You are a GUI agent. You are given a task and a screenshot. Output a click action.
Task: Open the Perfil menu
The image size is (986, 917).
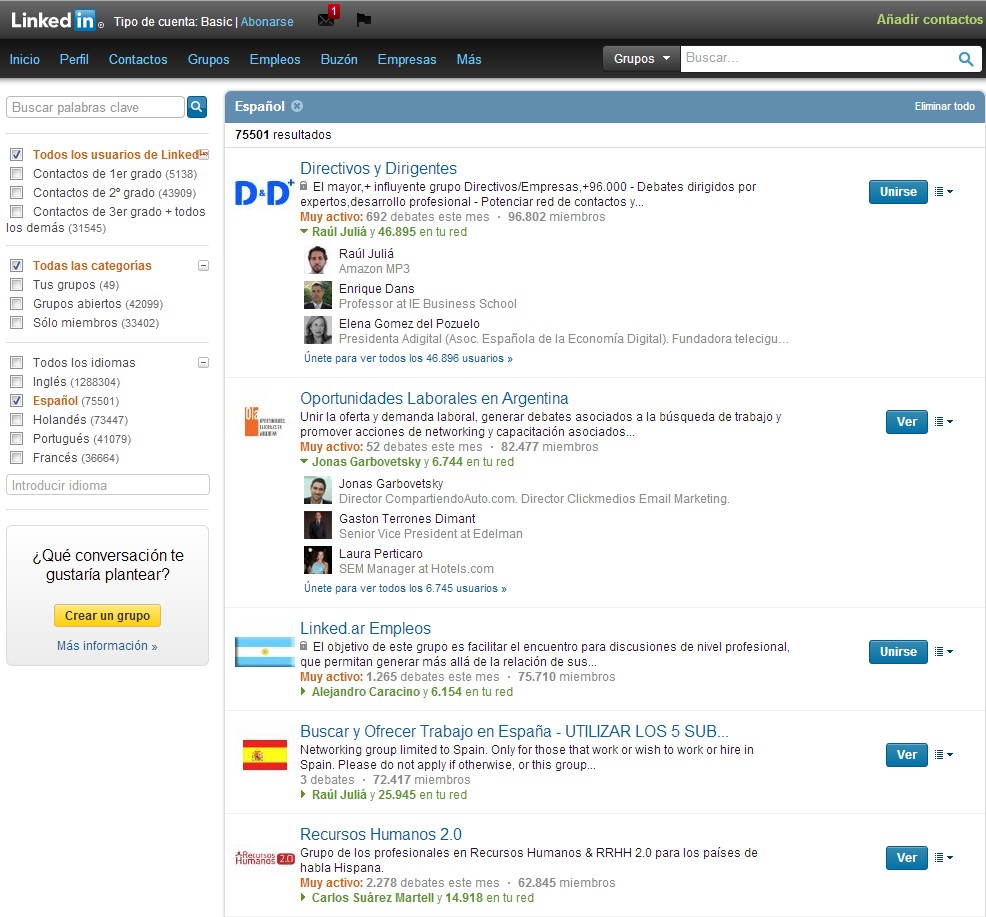pos(74,59)
